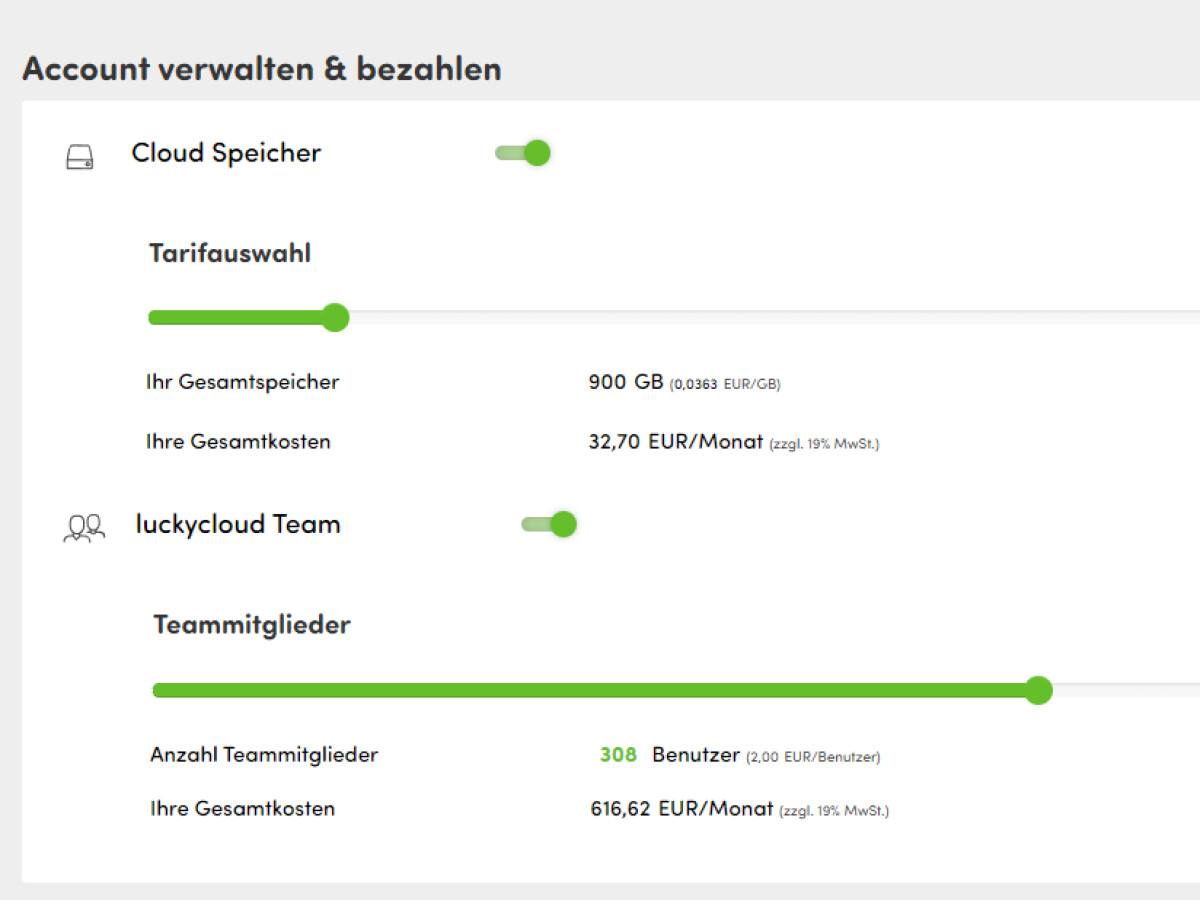1200x900 pixels.
Task: Select the green 308 user count value
Action: point(618,755)
